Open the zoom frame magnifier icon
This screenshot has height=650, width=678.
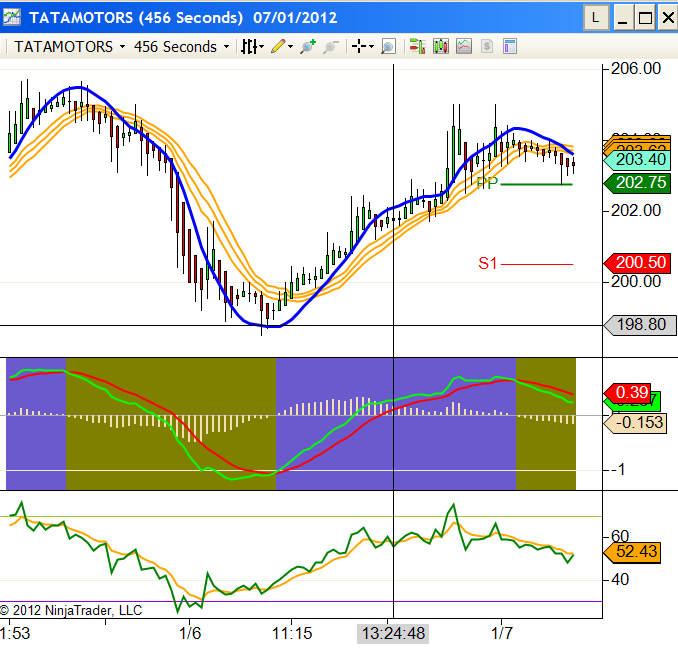coord(388,46)
